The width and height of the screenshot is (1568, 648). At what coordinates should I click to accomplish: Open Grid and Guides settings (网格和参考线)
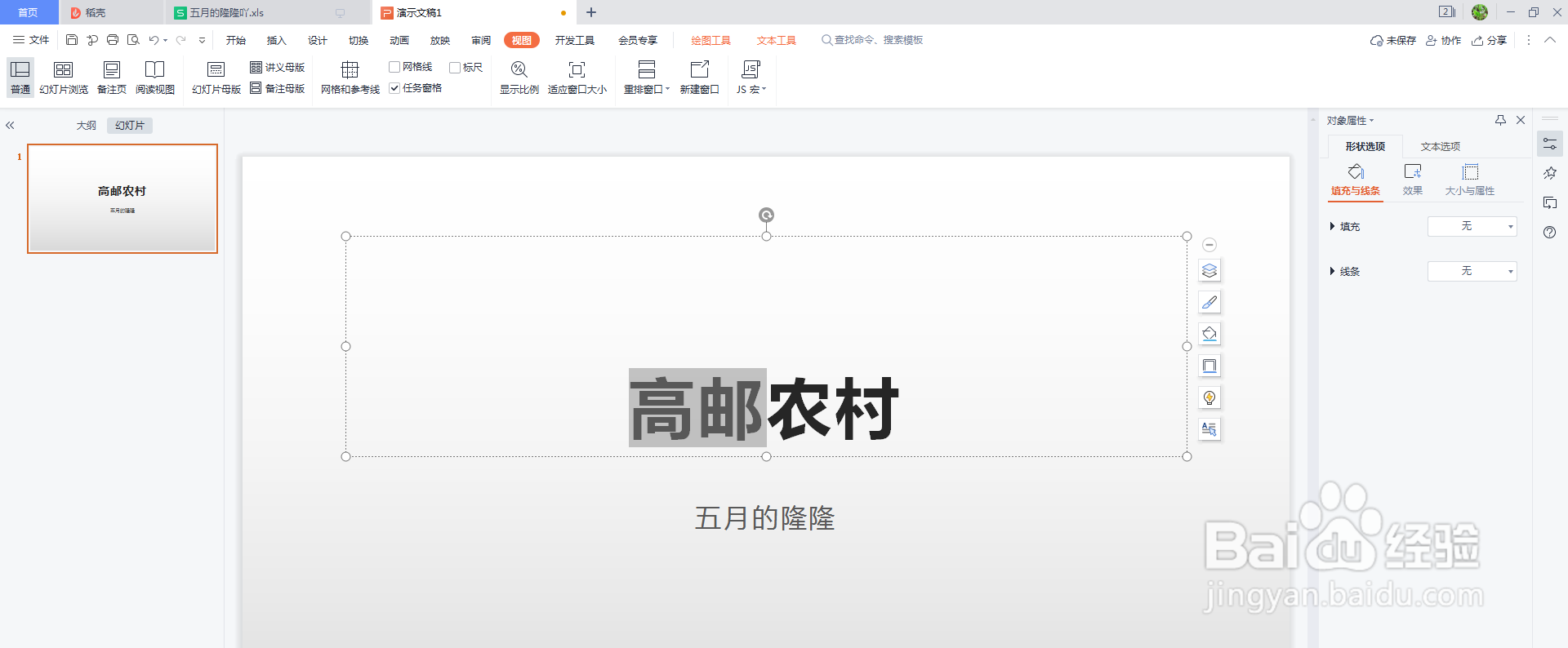coord(350,78)
